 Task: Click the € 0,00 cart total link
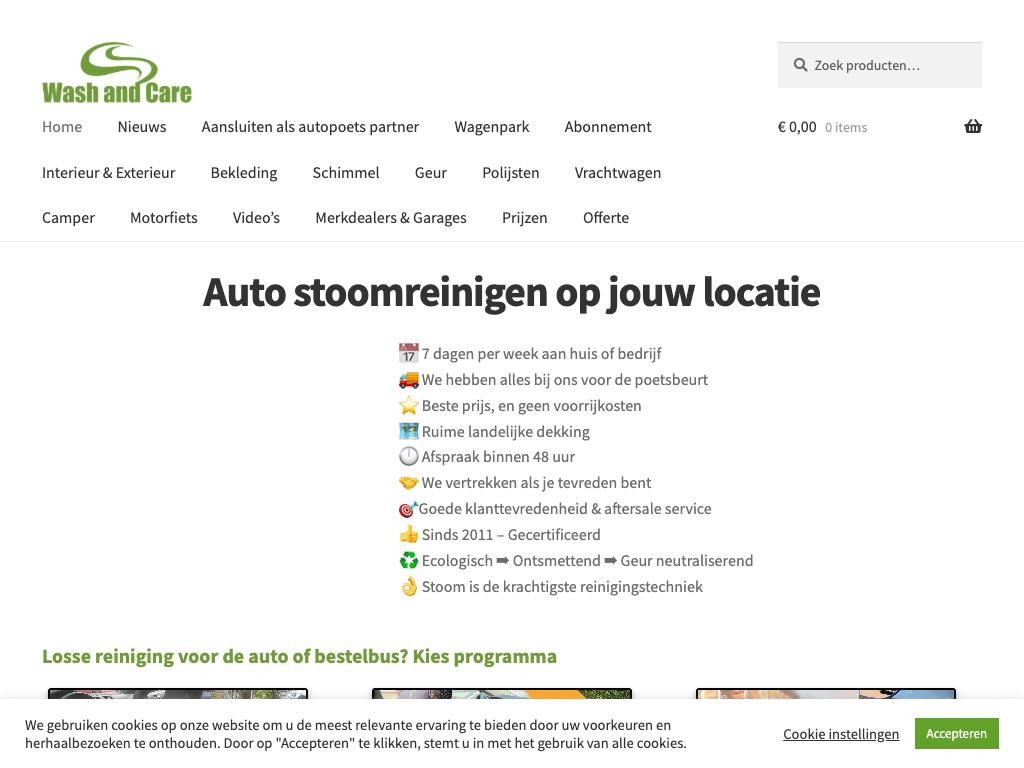point(797,127)
